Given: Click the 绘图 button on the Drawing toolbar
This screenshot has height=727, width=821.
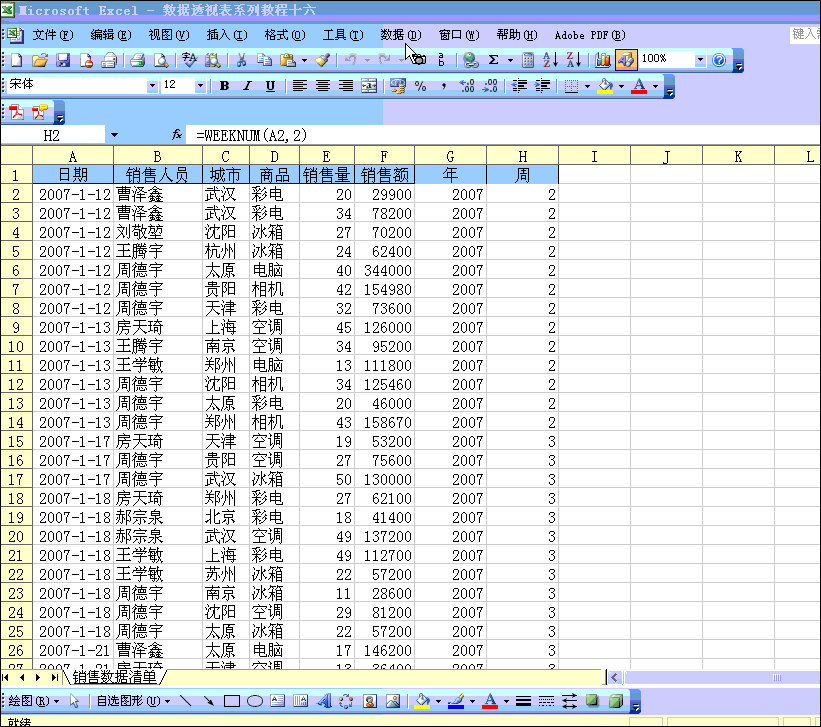Looking at the screenshot, I should click(x=25, y=703).
